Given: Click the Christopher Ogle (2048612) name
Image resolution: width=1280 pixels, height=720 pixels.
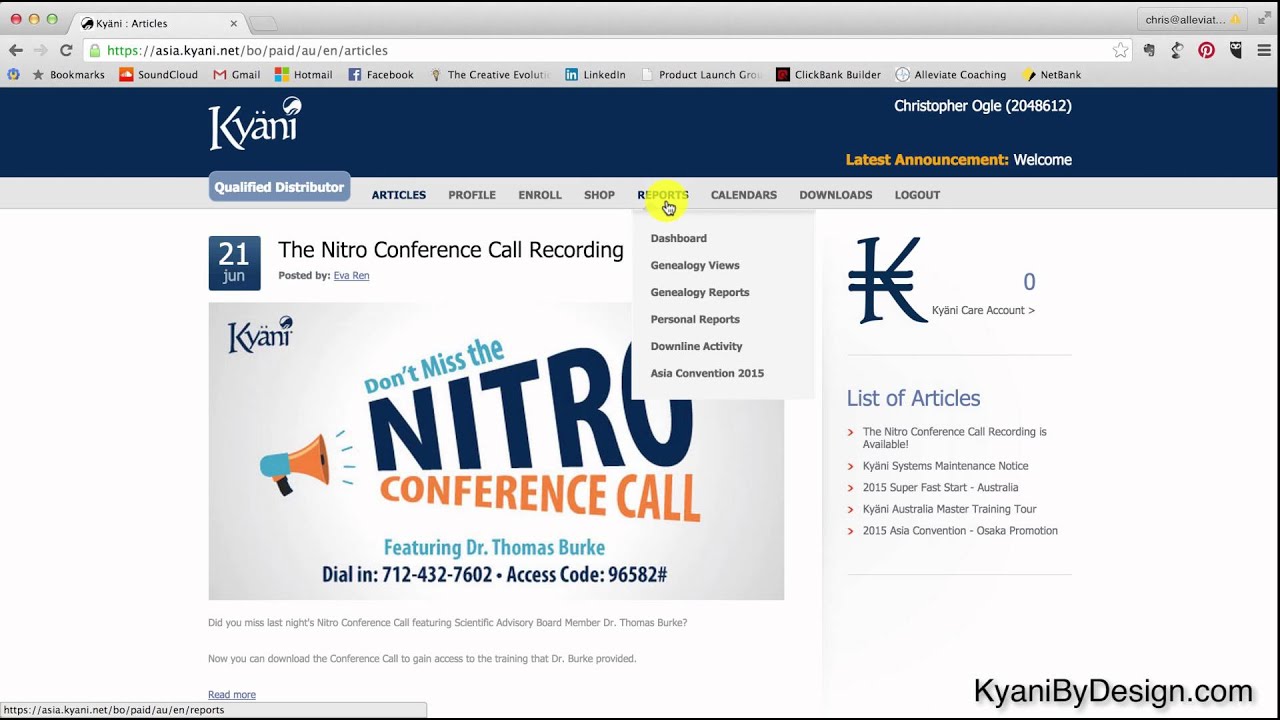Looking at the screenshot, I should (x=982, y=106).
